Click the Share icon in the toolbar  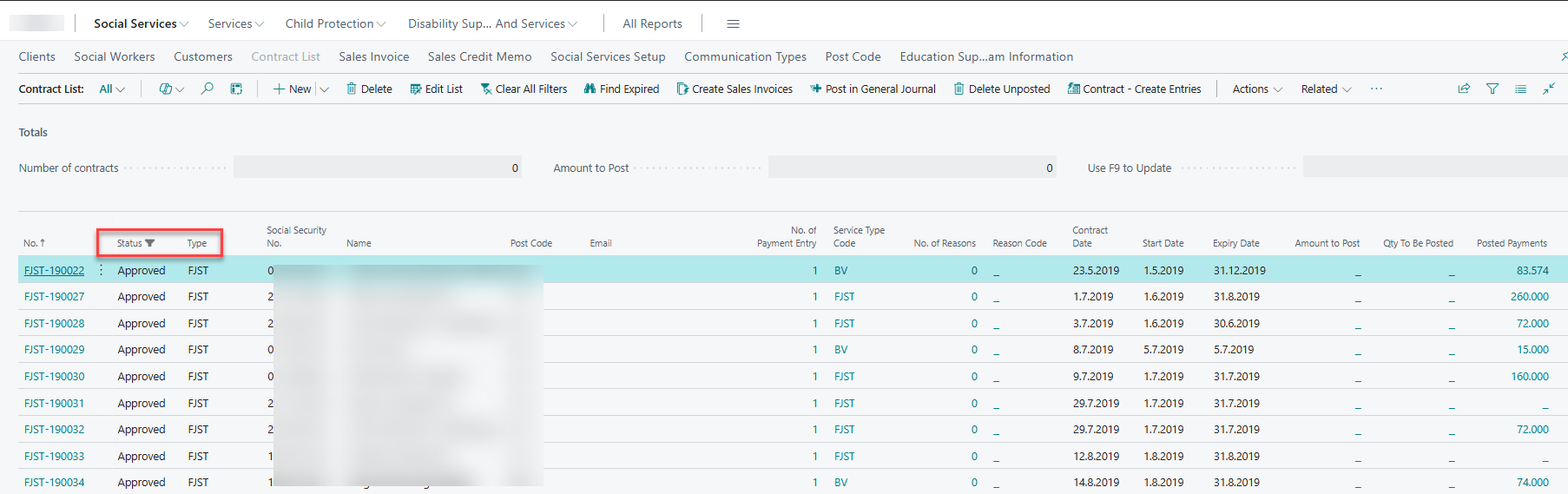1464,89
